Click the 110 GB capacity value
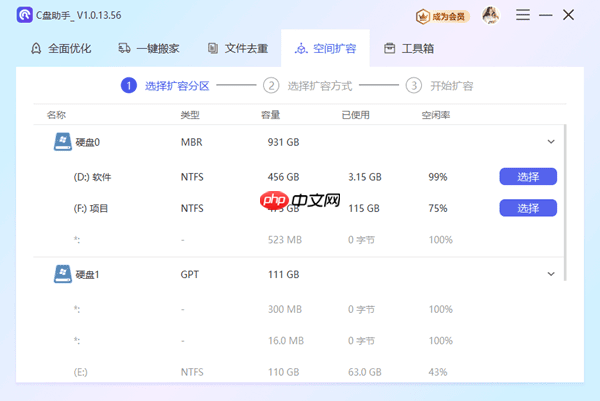Screen dimensions: 600x401 (284, 372)
